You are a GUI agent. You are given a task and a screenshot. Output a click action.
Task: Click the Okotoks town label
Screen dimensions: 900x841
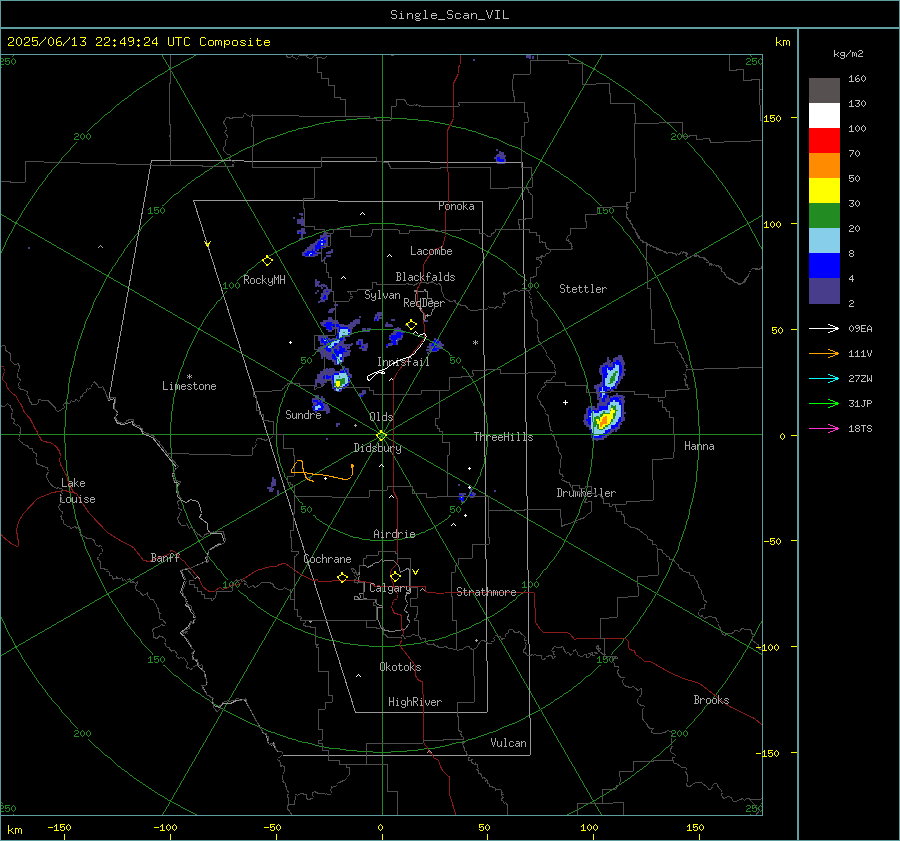(400, 668)
